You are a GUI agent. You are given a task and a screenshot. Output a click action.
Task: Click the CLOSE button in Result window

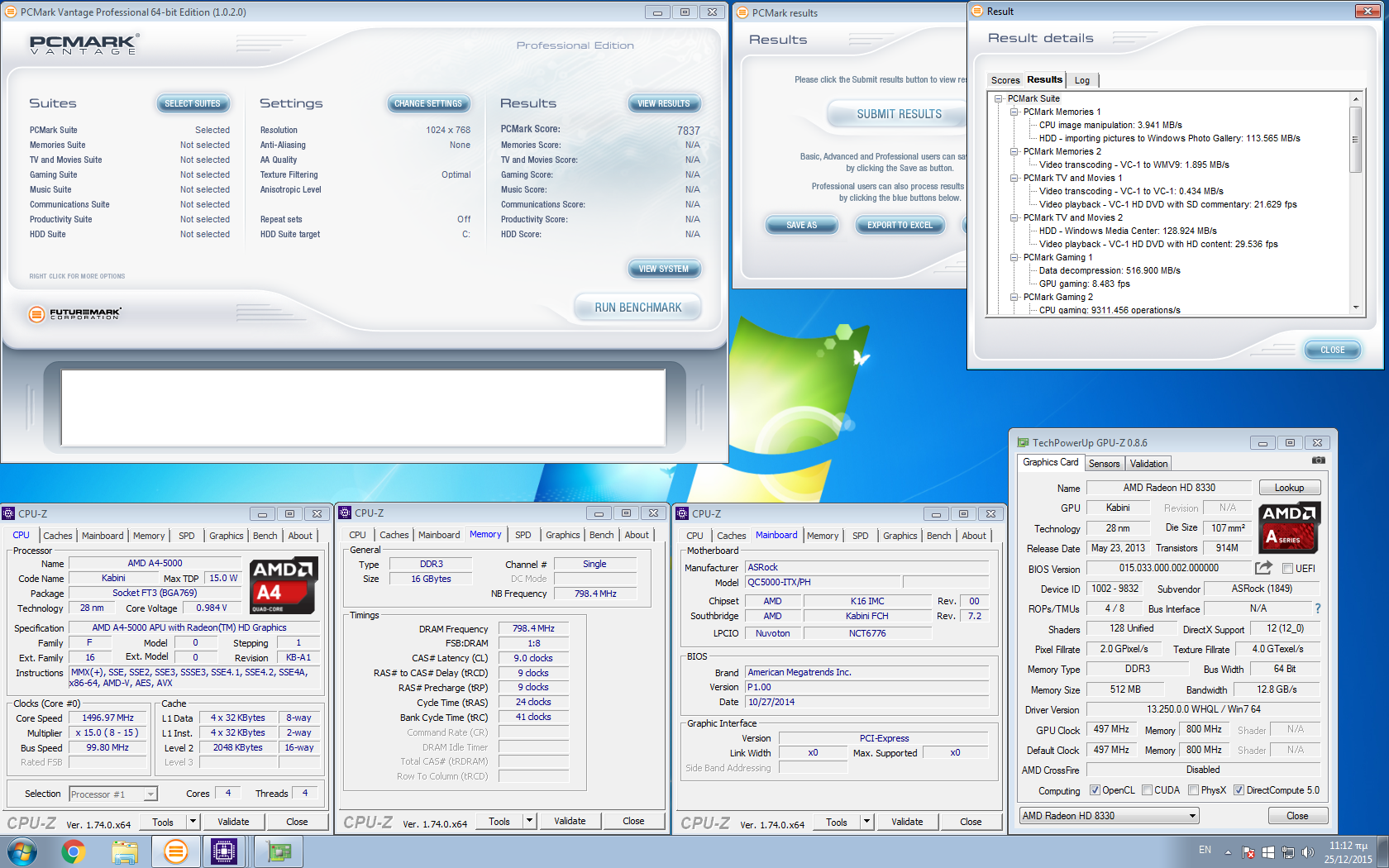pyautogui.click(x=1333, y=350)
